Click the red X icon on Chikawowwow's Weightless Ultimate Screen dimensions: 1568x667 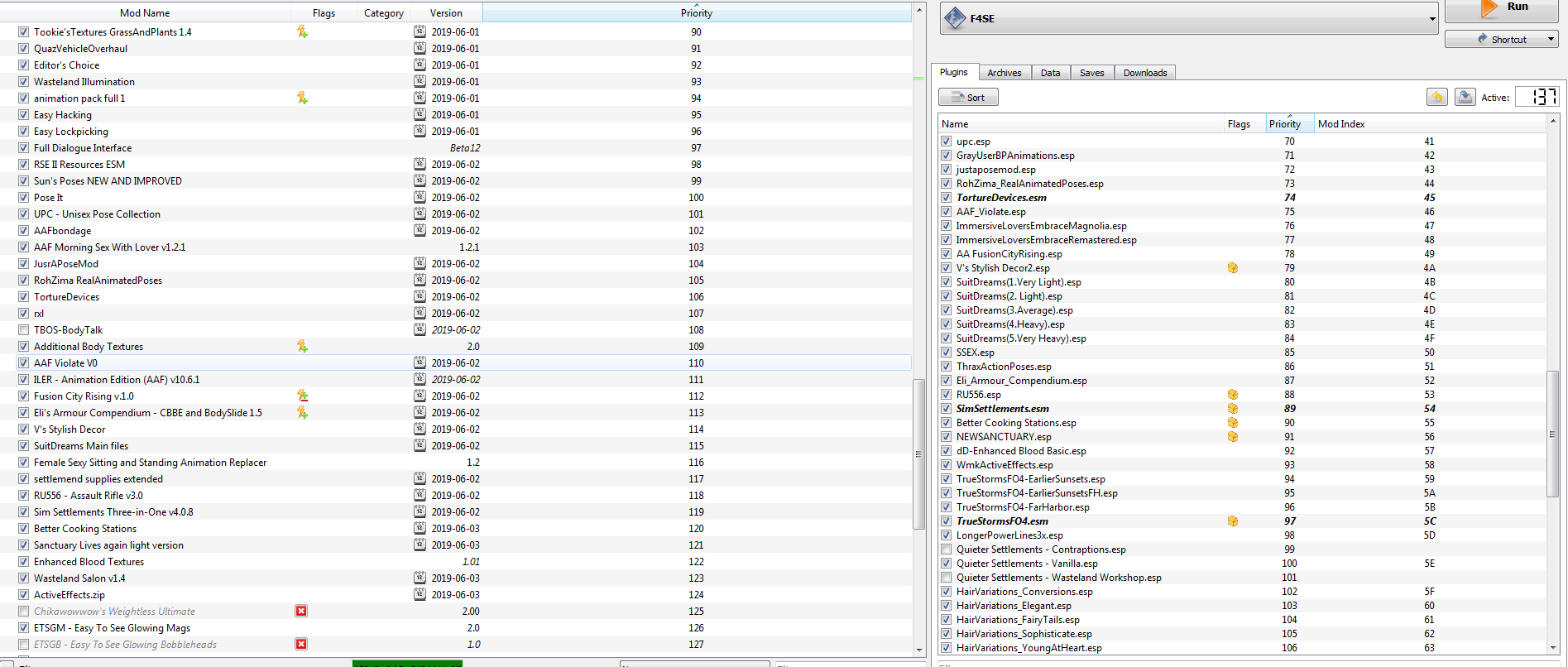pos(301,611)
